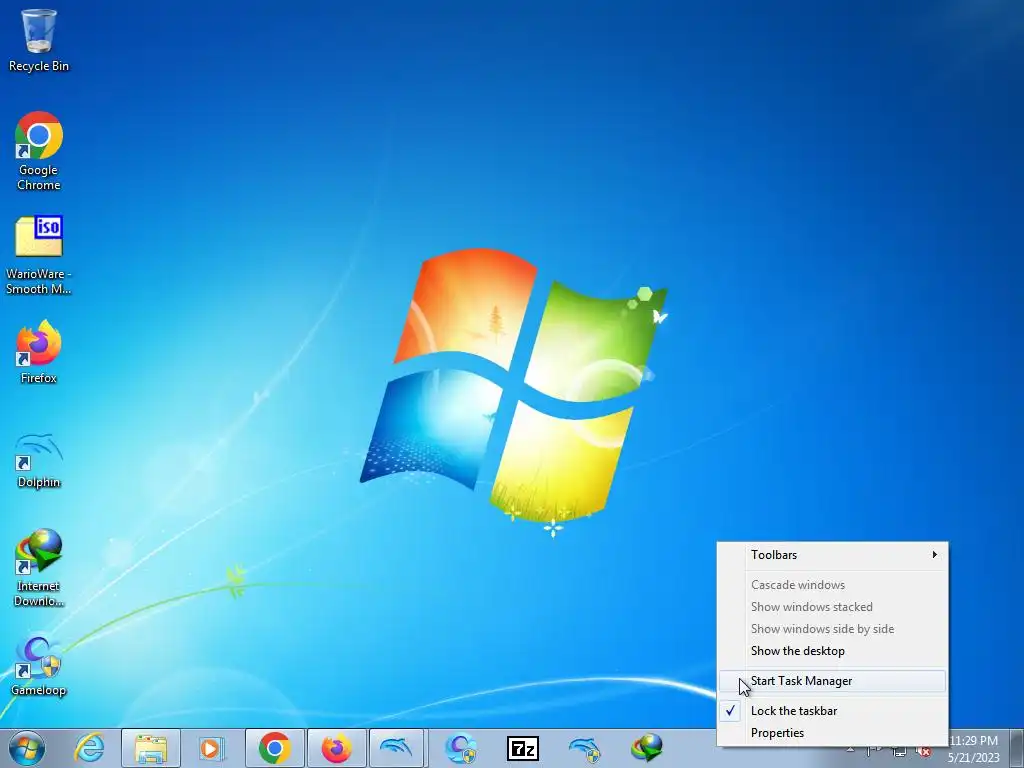Launch Internet Explorer from the taskbar
This screenshot has width=1024, height=768.
tap(89, 748)
